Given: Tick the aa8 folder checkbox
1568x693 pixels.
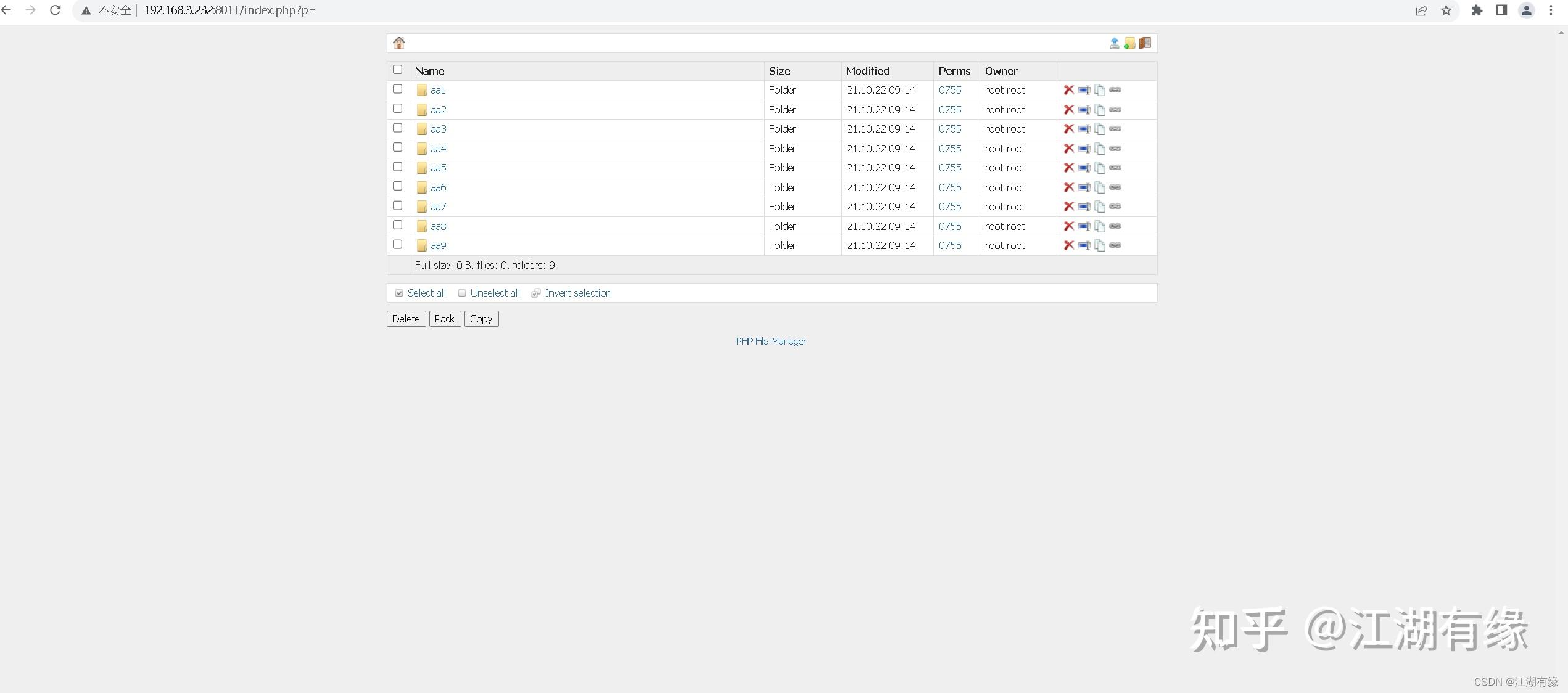Looking at the screenshot, I should [398, 225].
